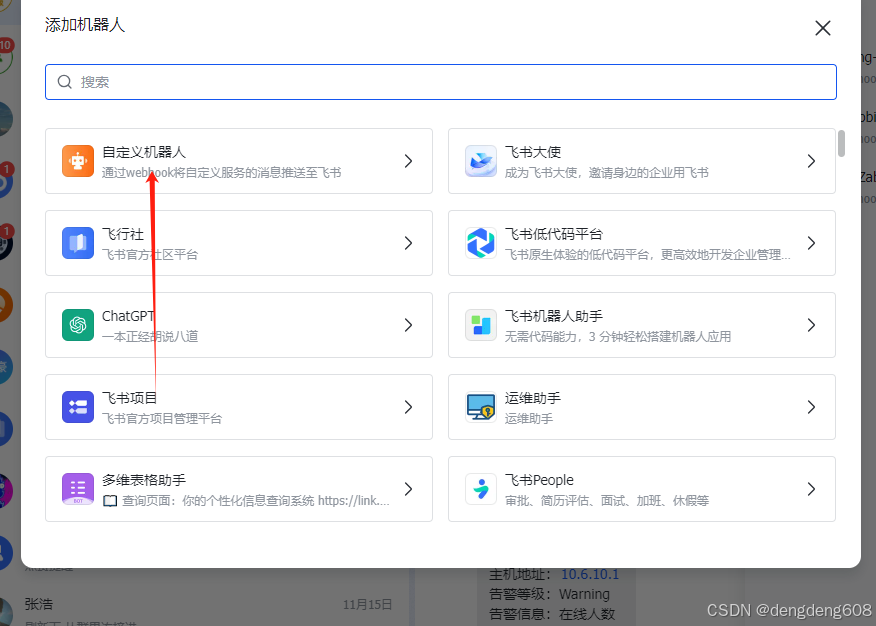876x626 pixels.
Task: Expand 飞书项目 with its right chevron
Action: tap(408, 407)
